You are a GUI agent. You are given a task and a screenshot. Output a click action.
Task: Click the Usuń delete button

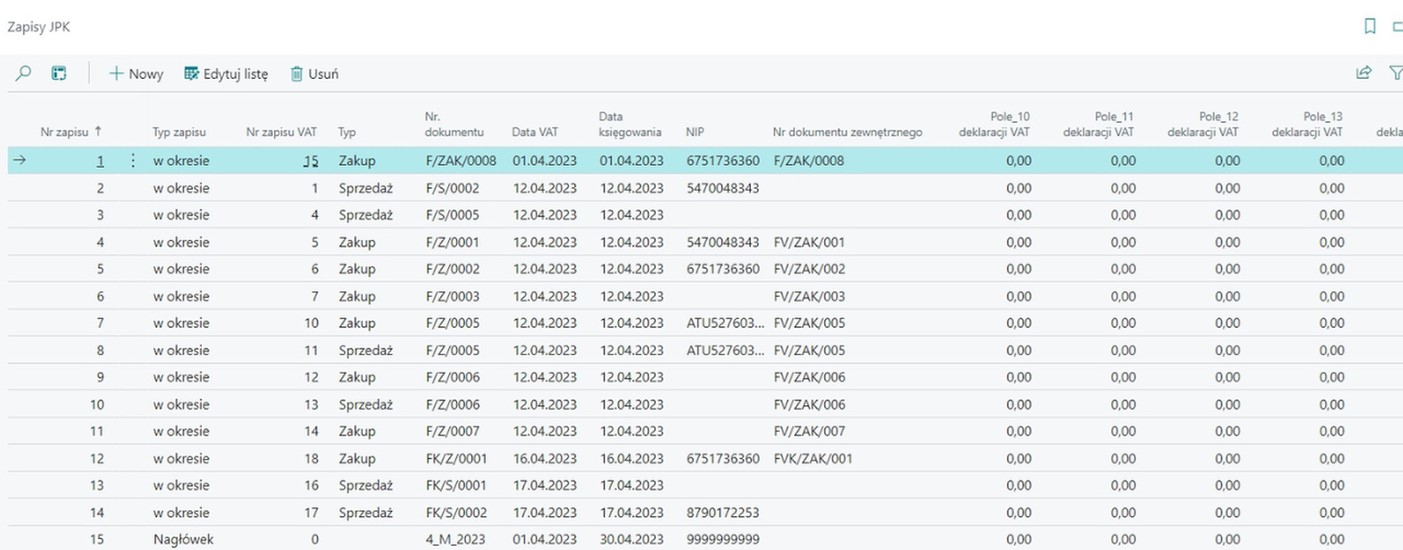(314, 74)
